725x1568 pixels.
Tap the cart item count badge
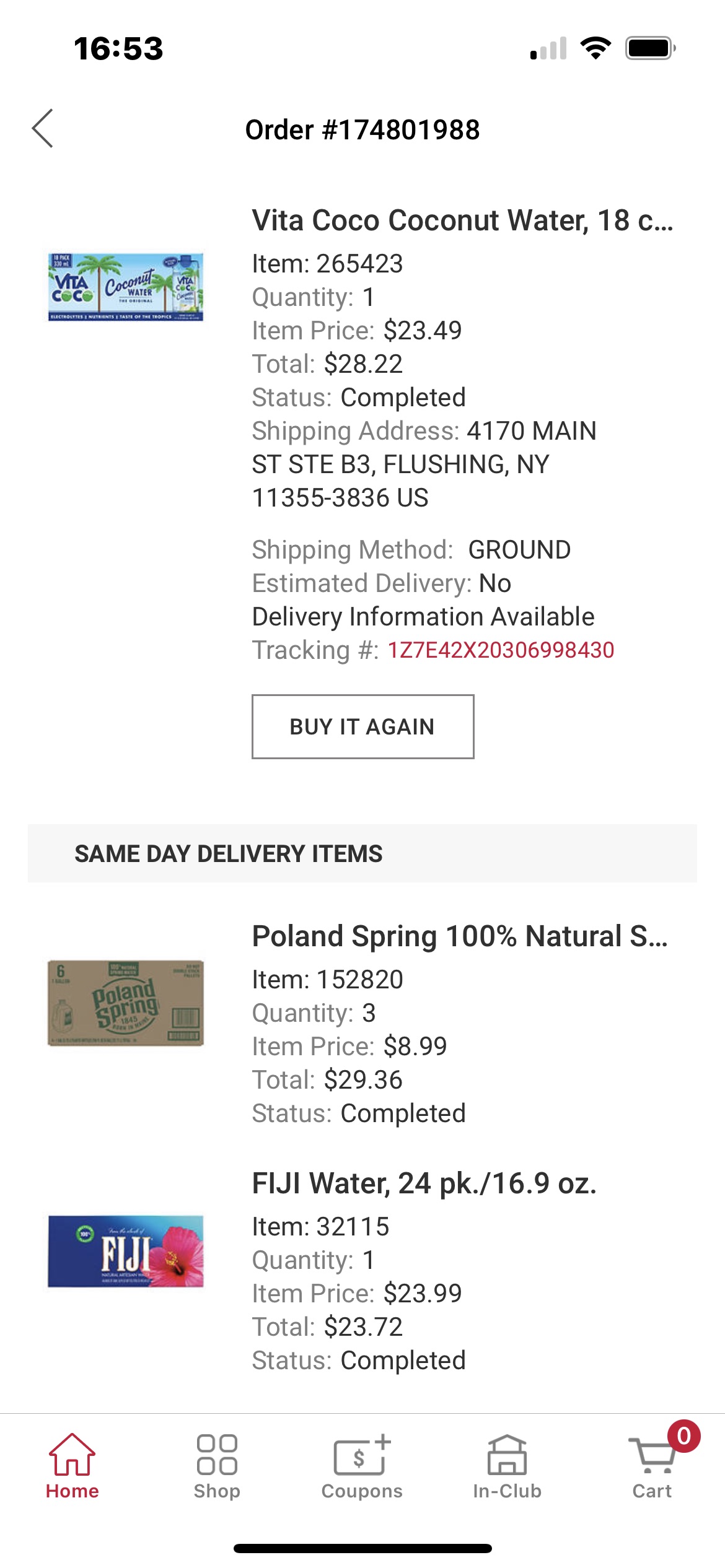[x=683, y=1435]
